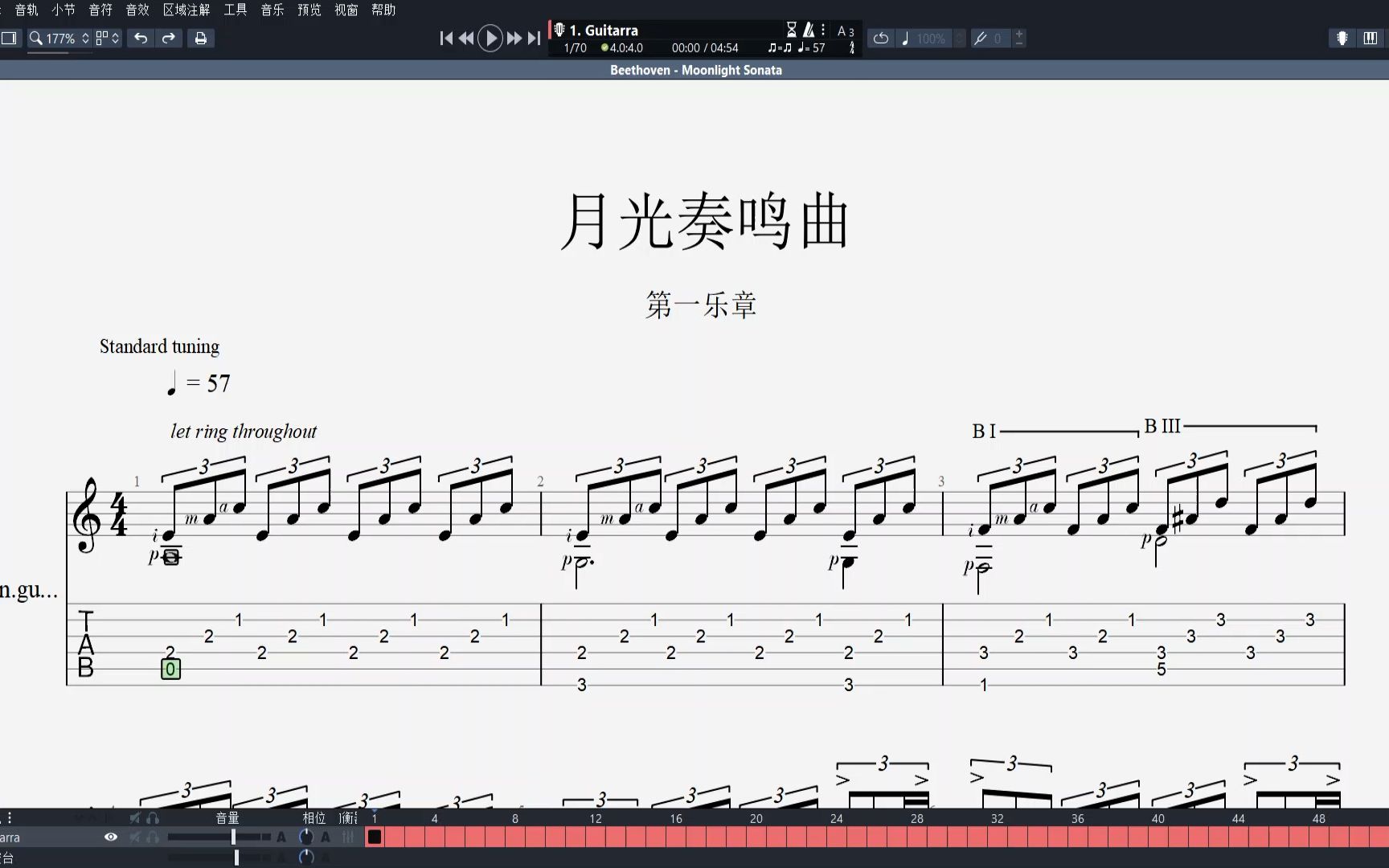The width and height of the screenshot is (1389, 868).
Task: Toggle the count-in hourglass icon
Action: (792, 30)
